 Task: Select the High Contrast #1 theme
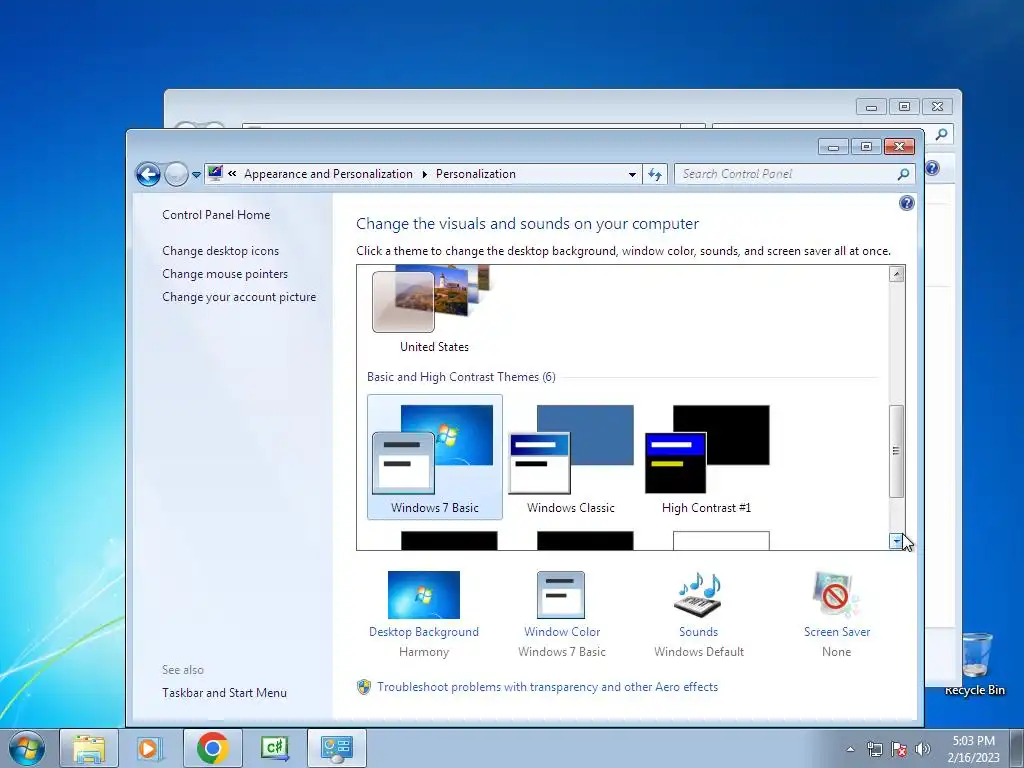[x=707, y=457]
